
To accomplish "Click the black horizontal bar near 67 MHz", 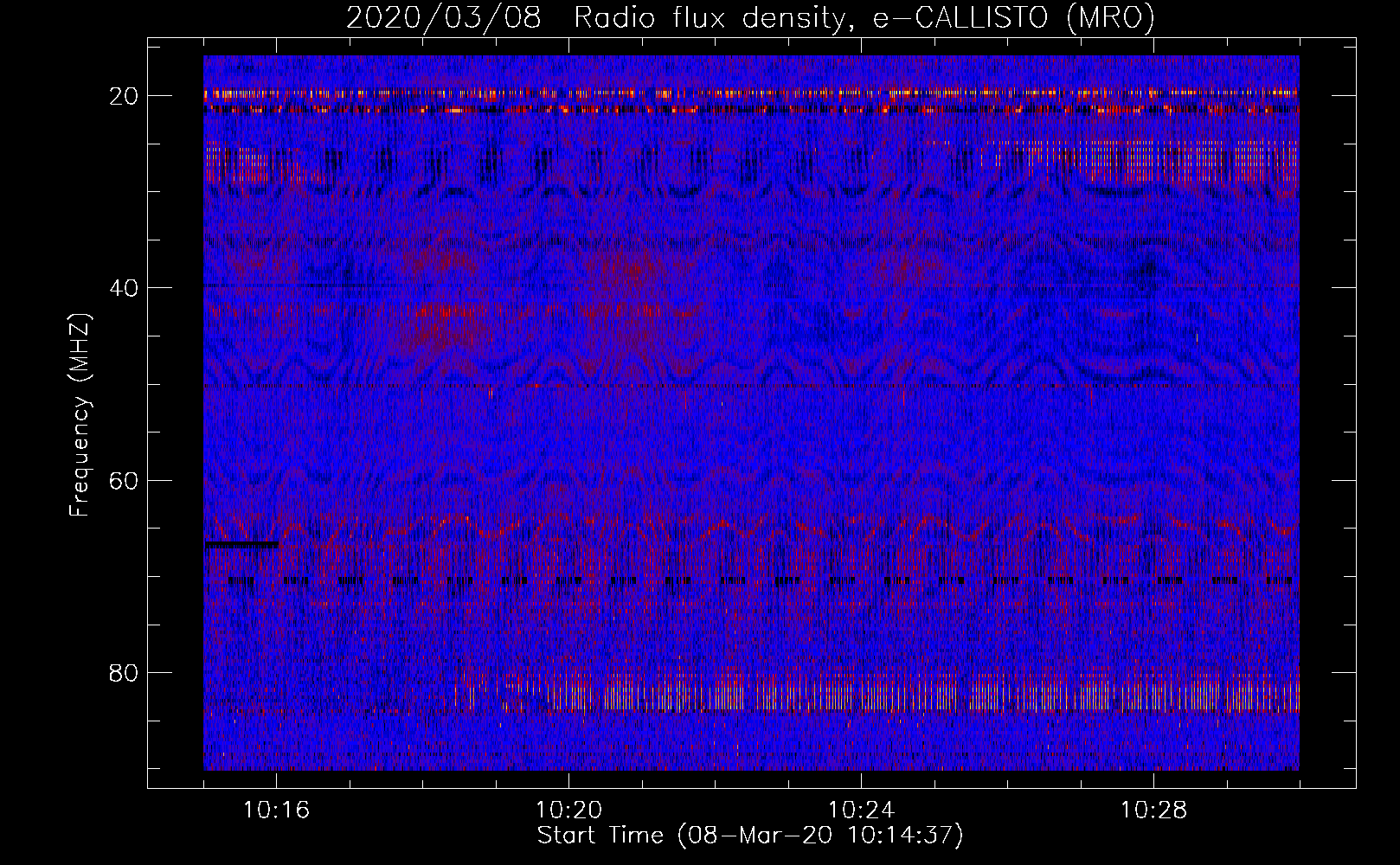I will pos(241,545).
